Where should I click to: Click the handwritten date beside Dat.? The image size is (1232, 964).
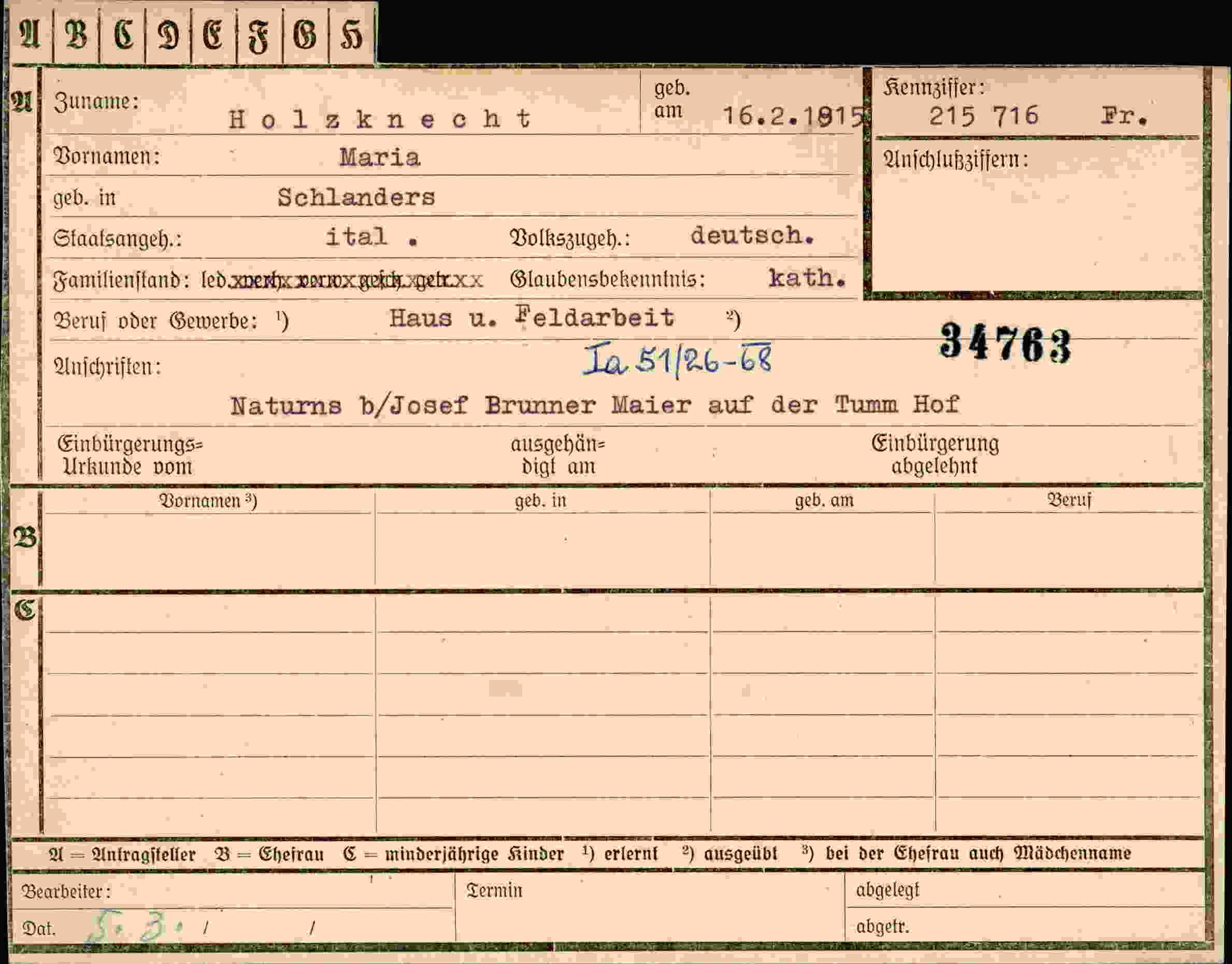[x=133, y=926]
